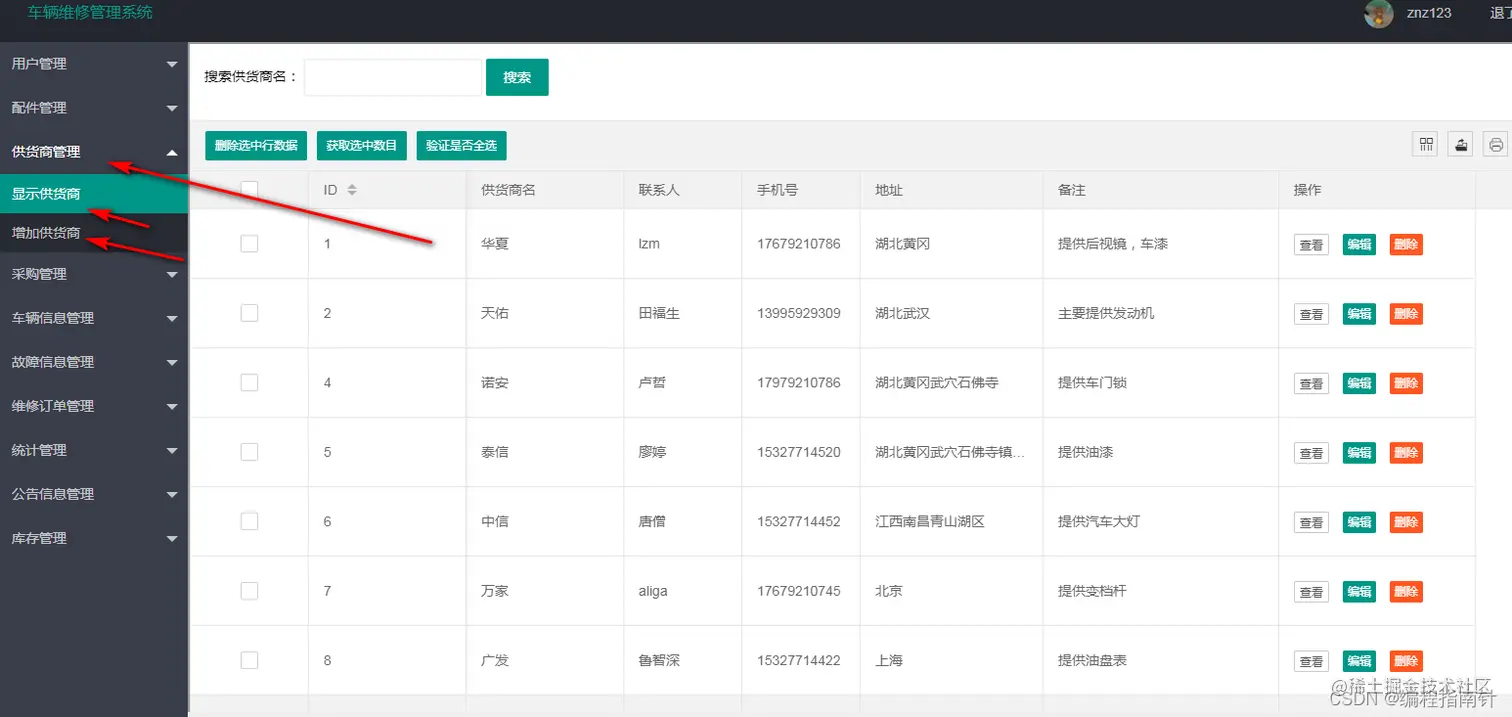1512x717 pixels.
Task: Click 编辑 for supplier 广发
Action: (1359, 661)
